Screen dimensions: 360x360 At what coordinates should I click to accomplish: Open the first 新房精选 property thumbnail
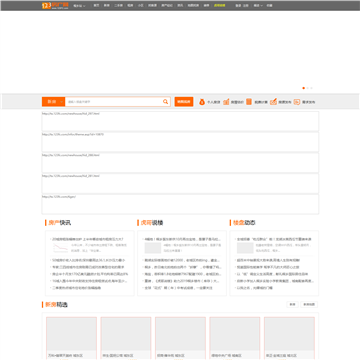point(71,334)
